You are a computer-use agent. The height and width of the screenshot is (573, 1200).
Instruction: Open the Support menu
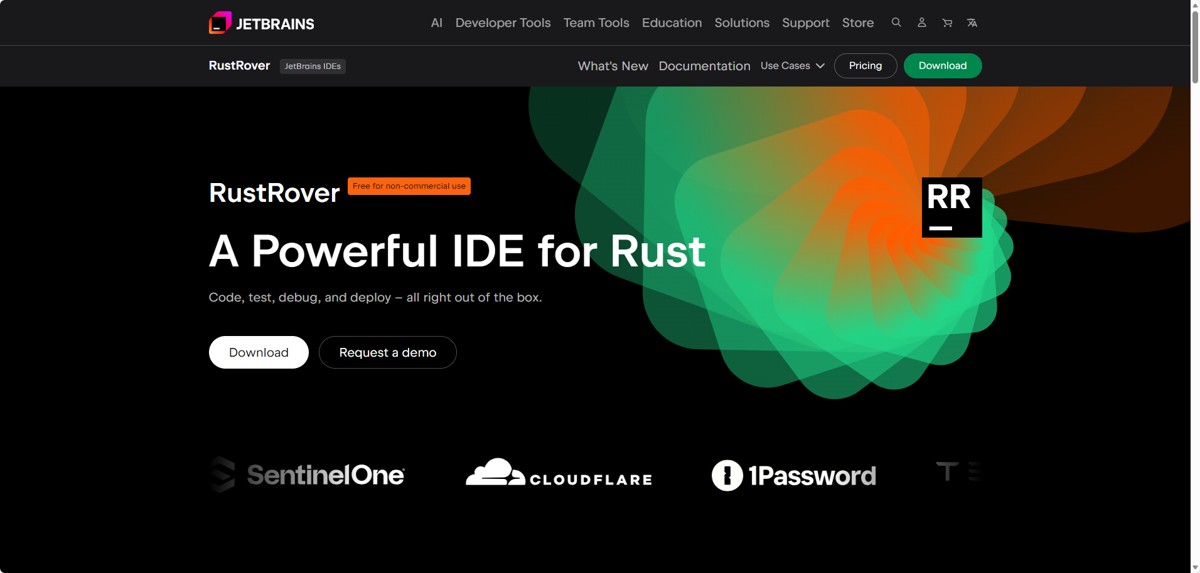tap(806, 22)
